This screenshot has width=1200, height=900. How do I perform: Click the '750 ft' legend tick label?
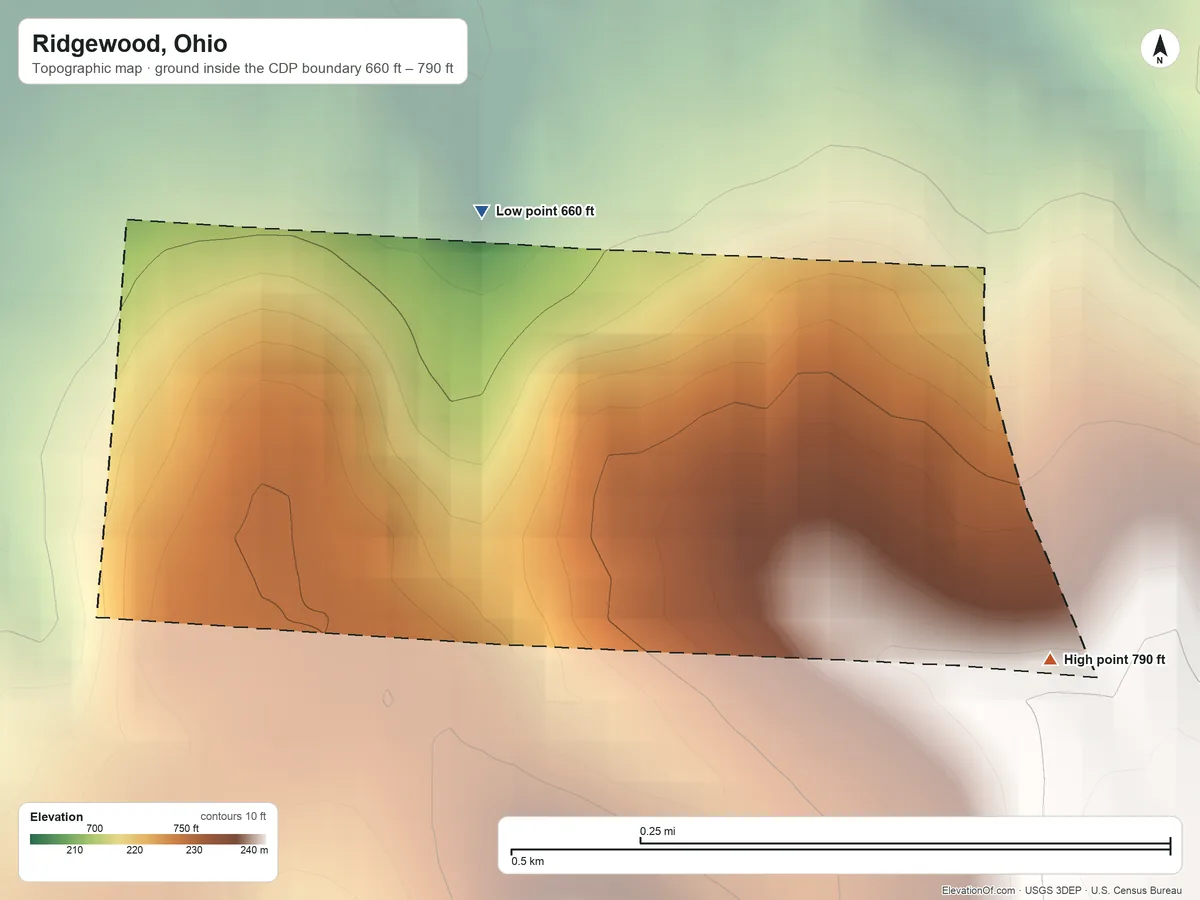pos(186,828)
